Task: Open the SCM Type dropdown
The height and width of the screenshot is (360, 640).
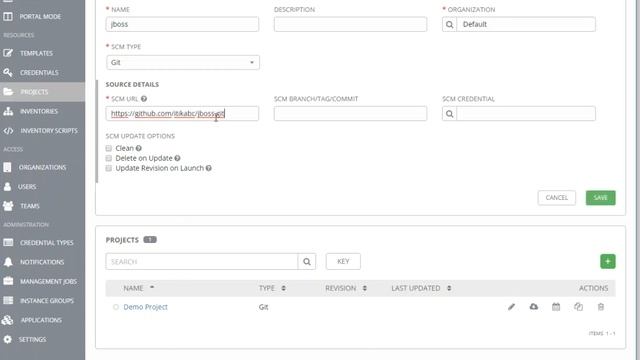Action: (182, 62)
